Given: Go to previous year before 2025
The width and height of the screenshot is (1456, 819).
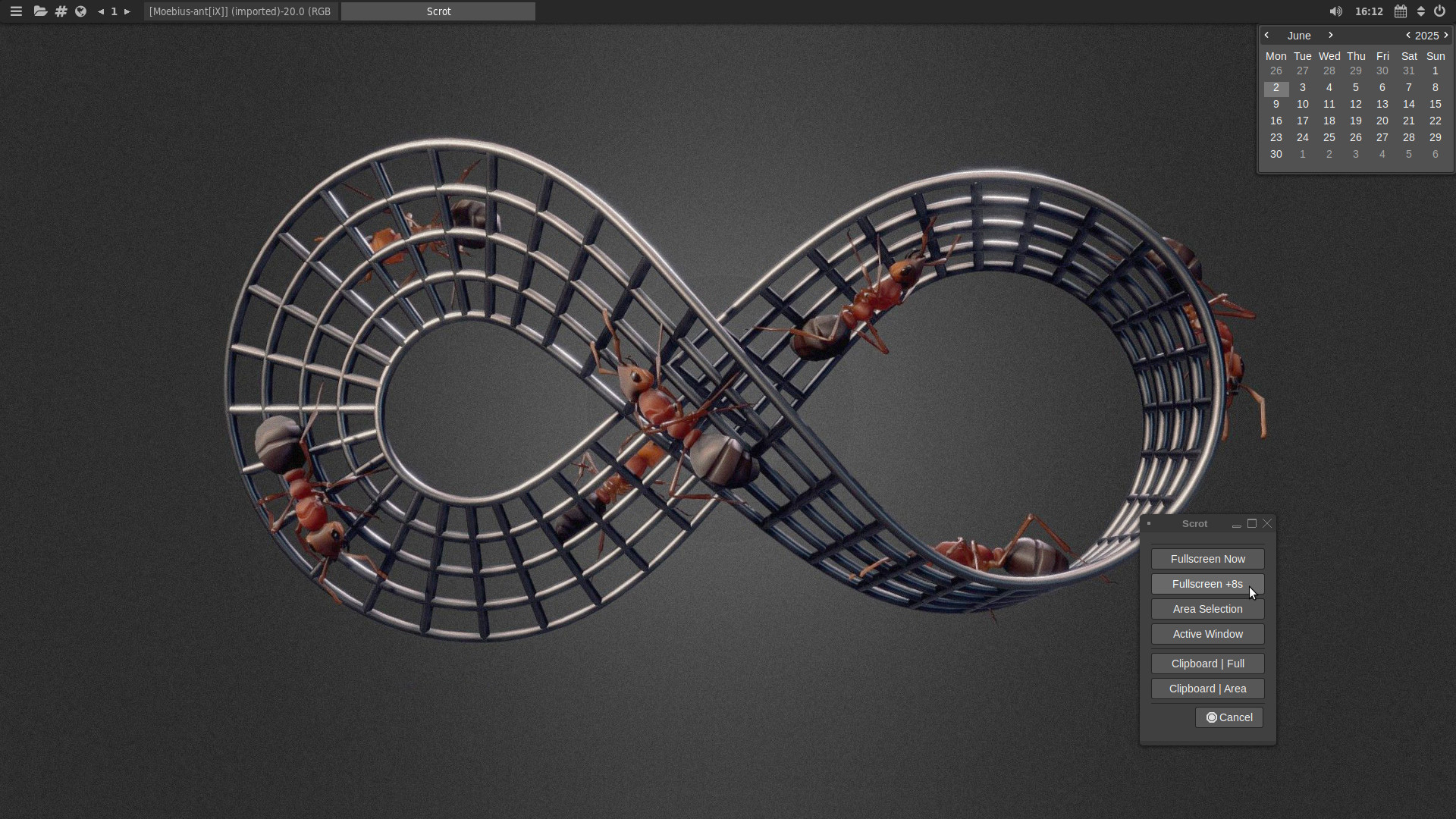Looking at the screenshot, I should click(x=1408, y=35).
